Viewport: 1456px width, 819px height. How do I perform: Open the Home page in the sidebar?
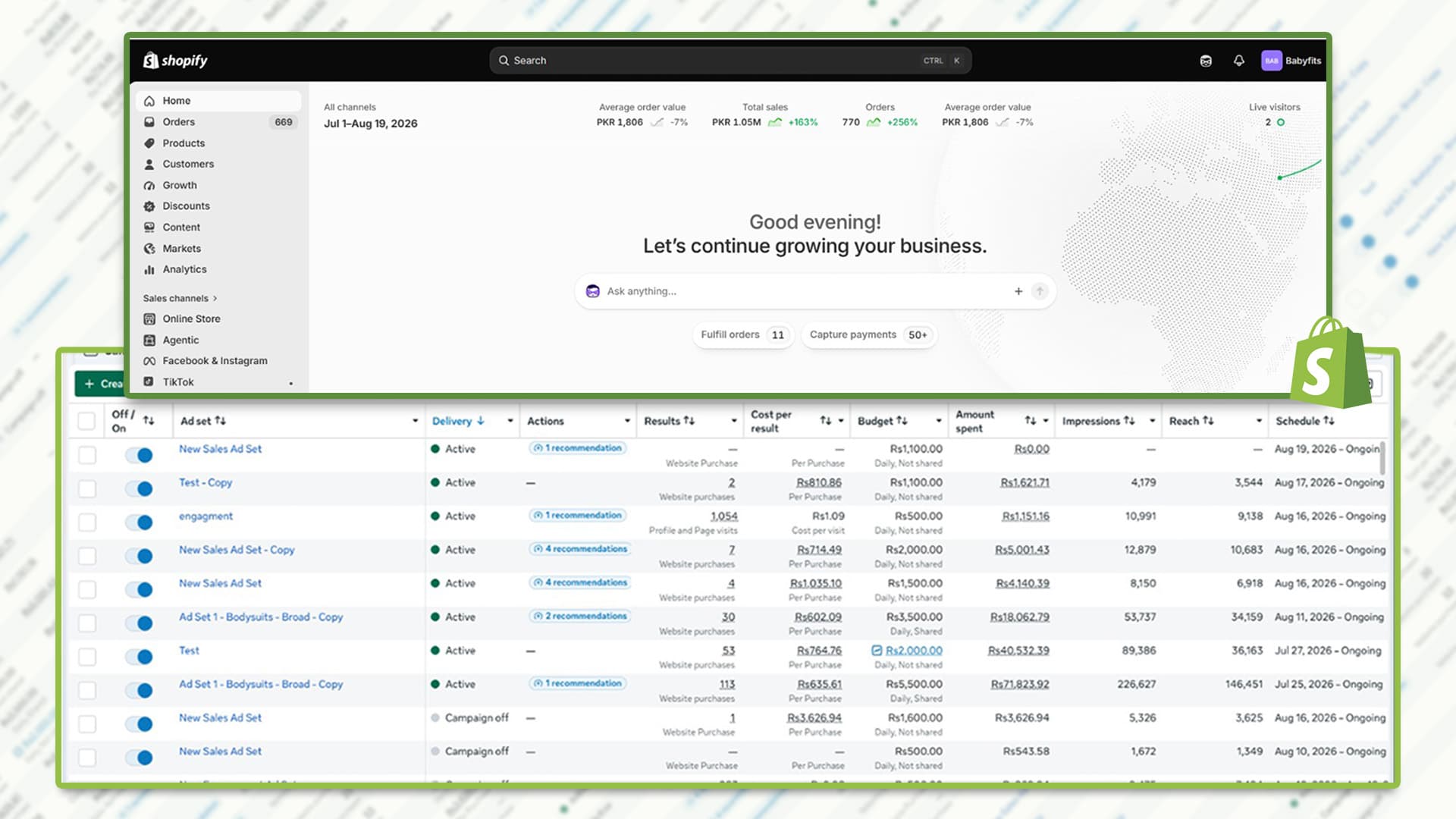point(218,101)
